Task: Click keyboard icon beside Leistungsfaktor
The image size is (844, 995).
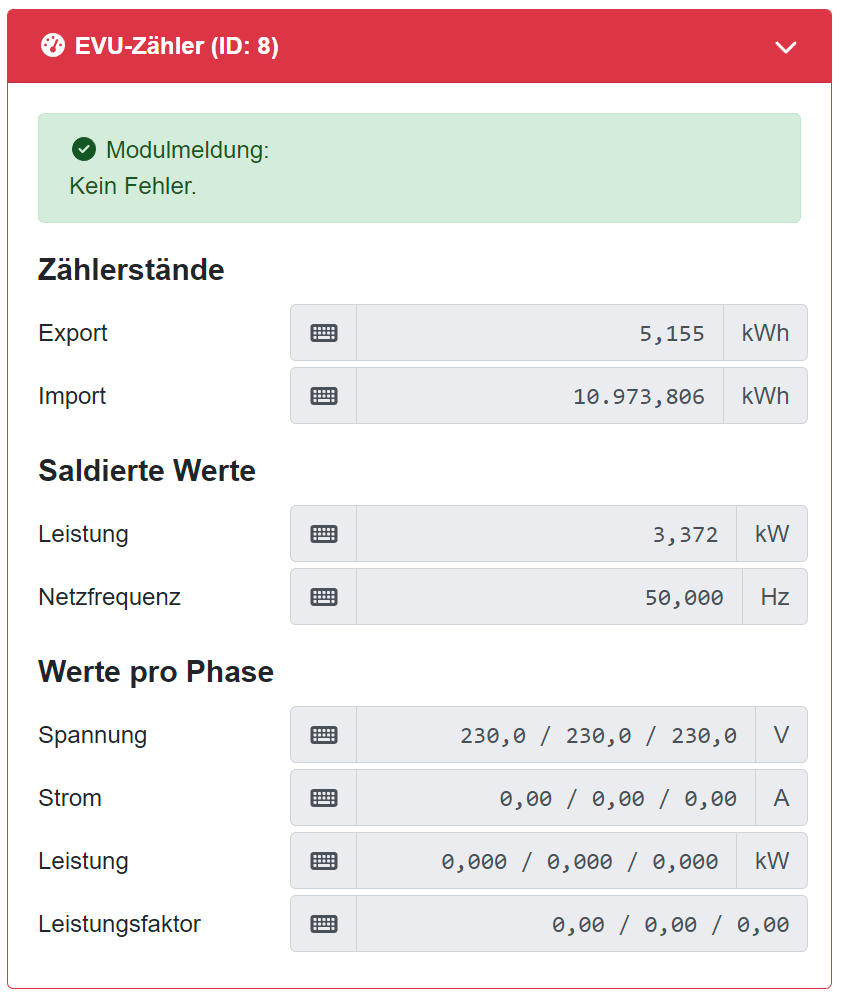Action: [324, 924]
